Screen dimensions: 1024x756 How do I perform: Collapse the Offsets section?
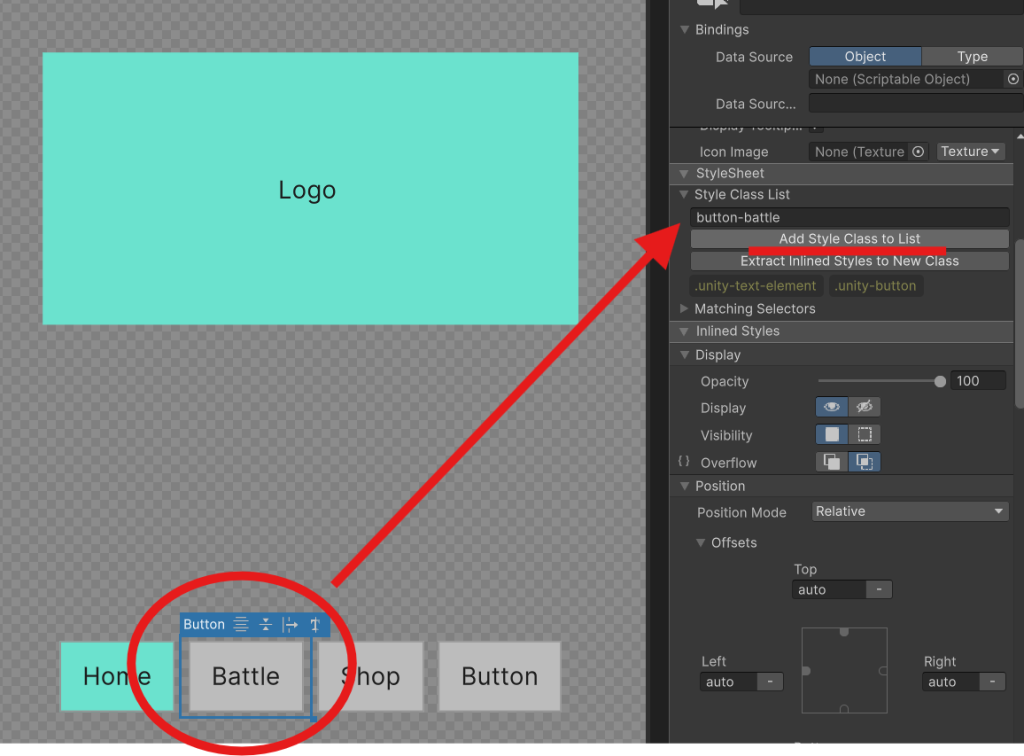pos(701,543)
